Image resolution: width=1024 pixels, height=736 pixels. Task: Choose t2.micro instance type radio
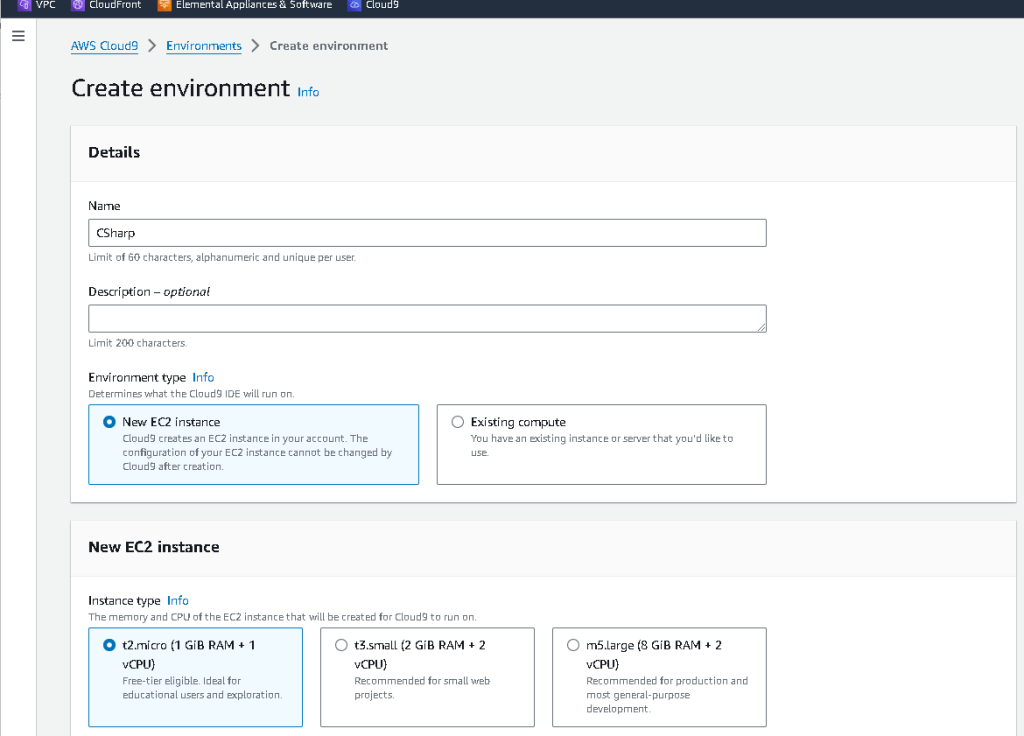point(109,645)
